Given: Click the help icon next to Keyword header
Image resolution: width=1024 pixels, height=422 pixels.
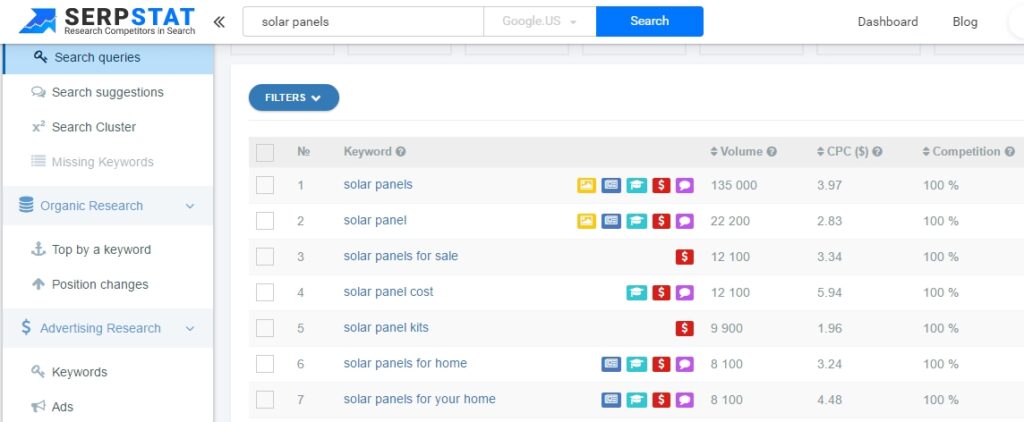Looking at the screenshot, I should (x=401, y=152).
